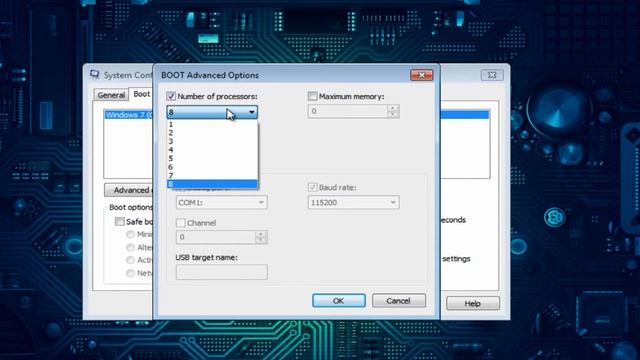
Task: Click the USB target name field
Action: coord(222,272)
